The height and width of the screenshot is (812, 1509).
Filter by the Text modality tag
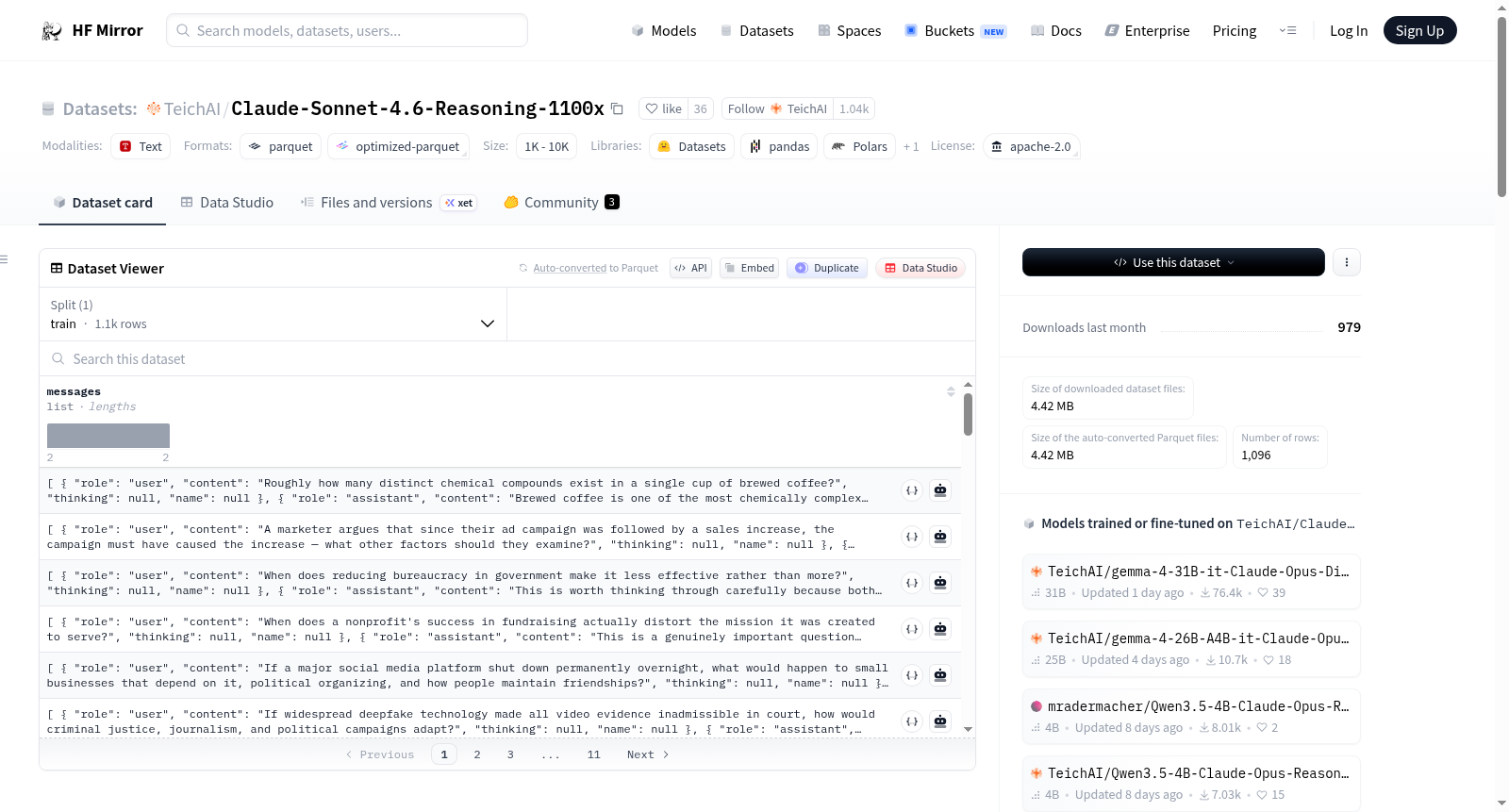click(x=141, y=146)
